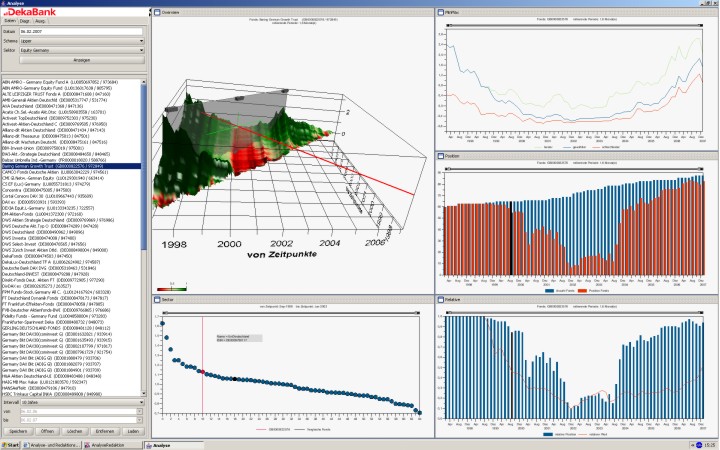
Task: Switch to 'Analyse- und Redaktions...' taskbar item
Action: [x=52, y=445]
